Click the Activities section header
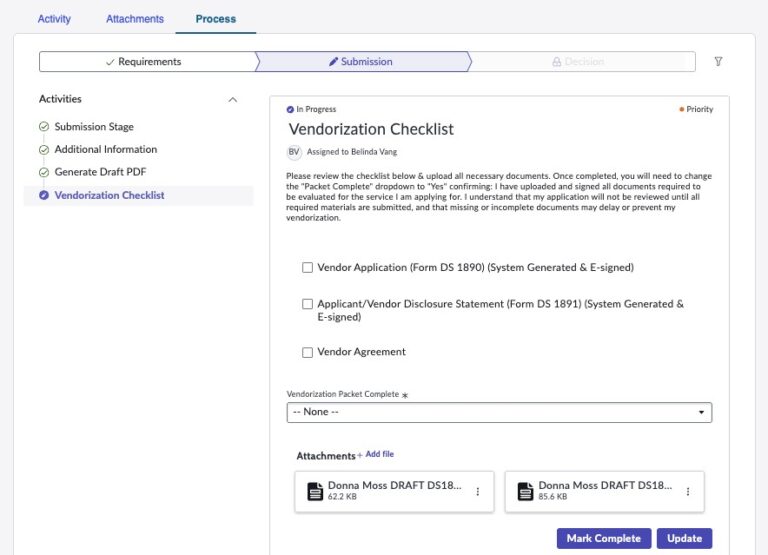The image size is (768, 555). 60,99
